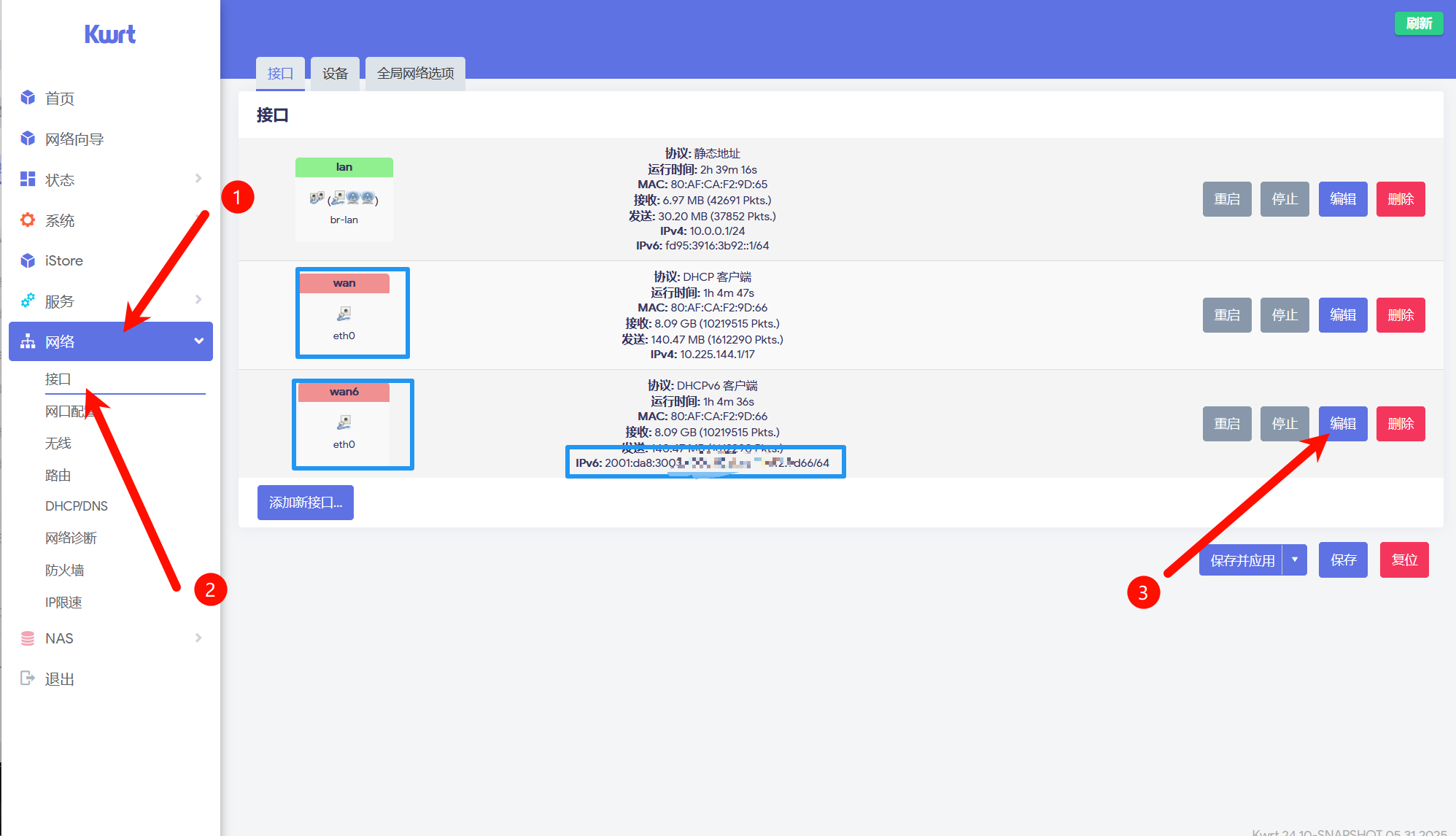Click the 网络向导 cube icon
The height and width of the screenshot is (836, 1456).
tap(28, 139)
